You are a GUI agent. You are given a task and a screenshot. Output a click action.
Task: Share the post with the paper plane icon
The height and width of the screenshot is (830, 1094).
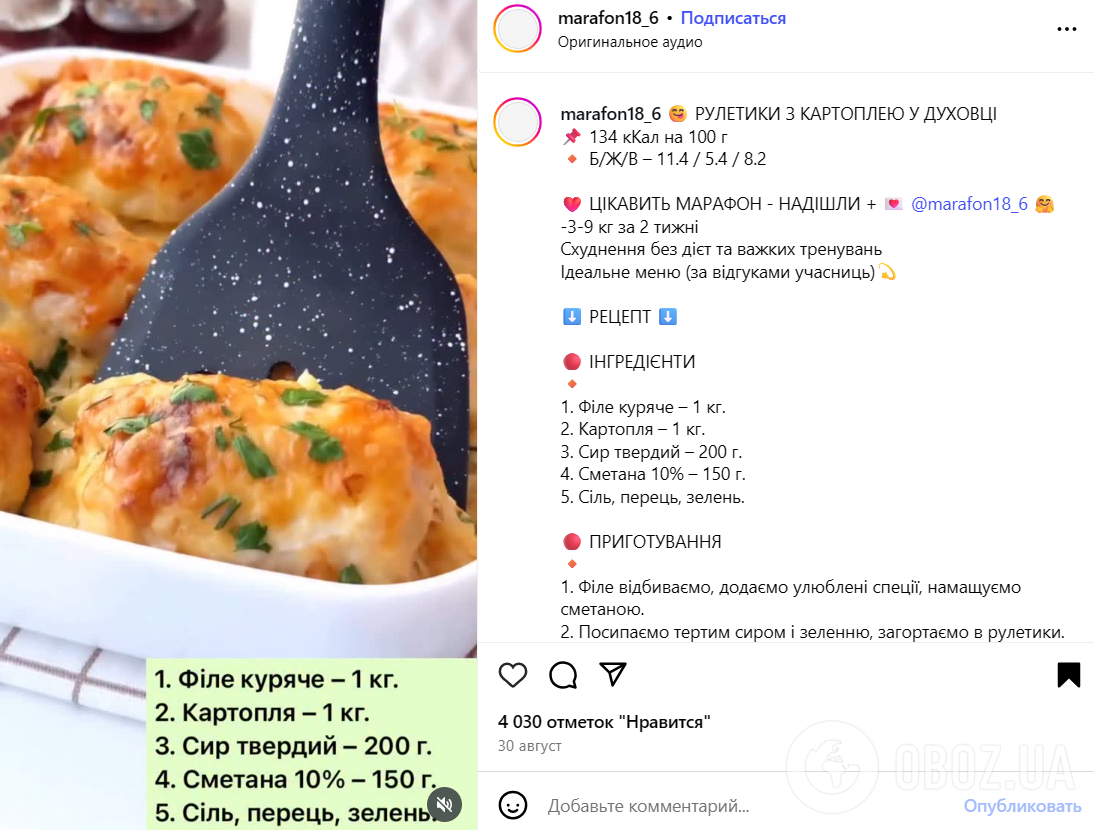click(x=613, y=674)
